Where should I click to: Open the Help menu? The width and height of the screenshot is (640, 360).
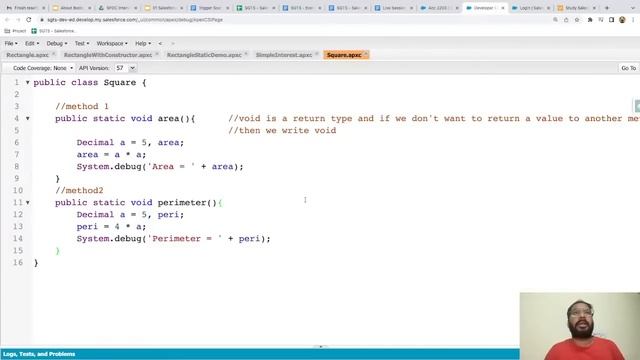point(143,43)
